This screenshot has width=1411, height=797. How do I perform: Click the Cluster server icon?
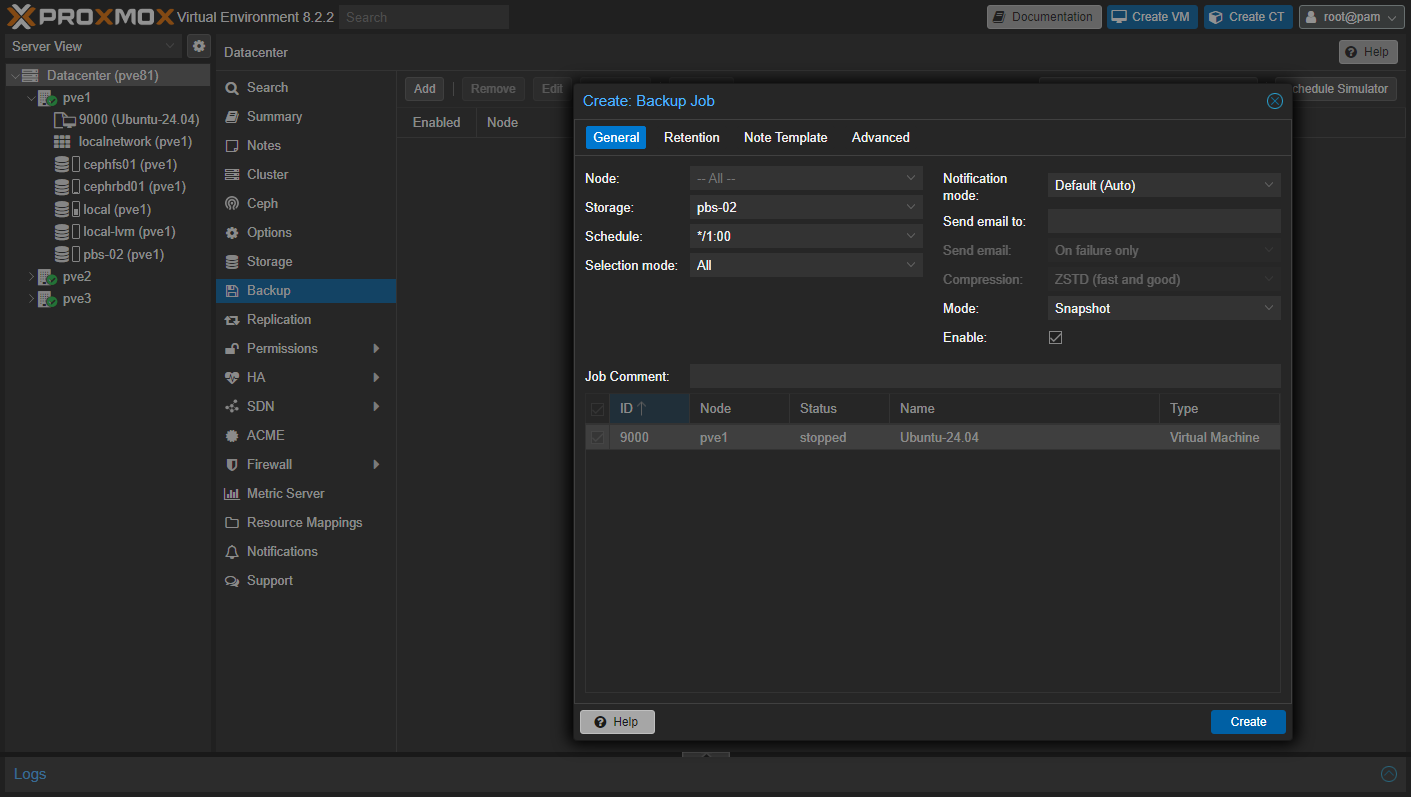(232, 175)
